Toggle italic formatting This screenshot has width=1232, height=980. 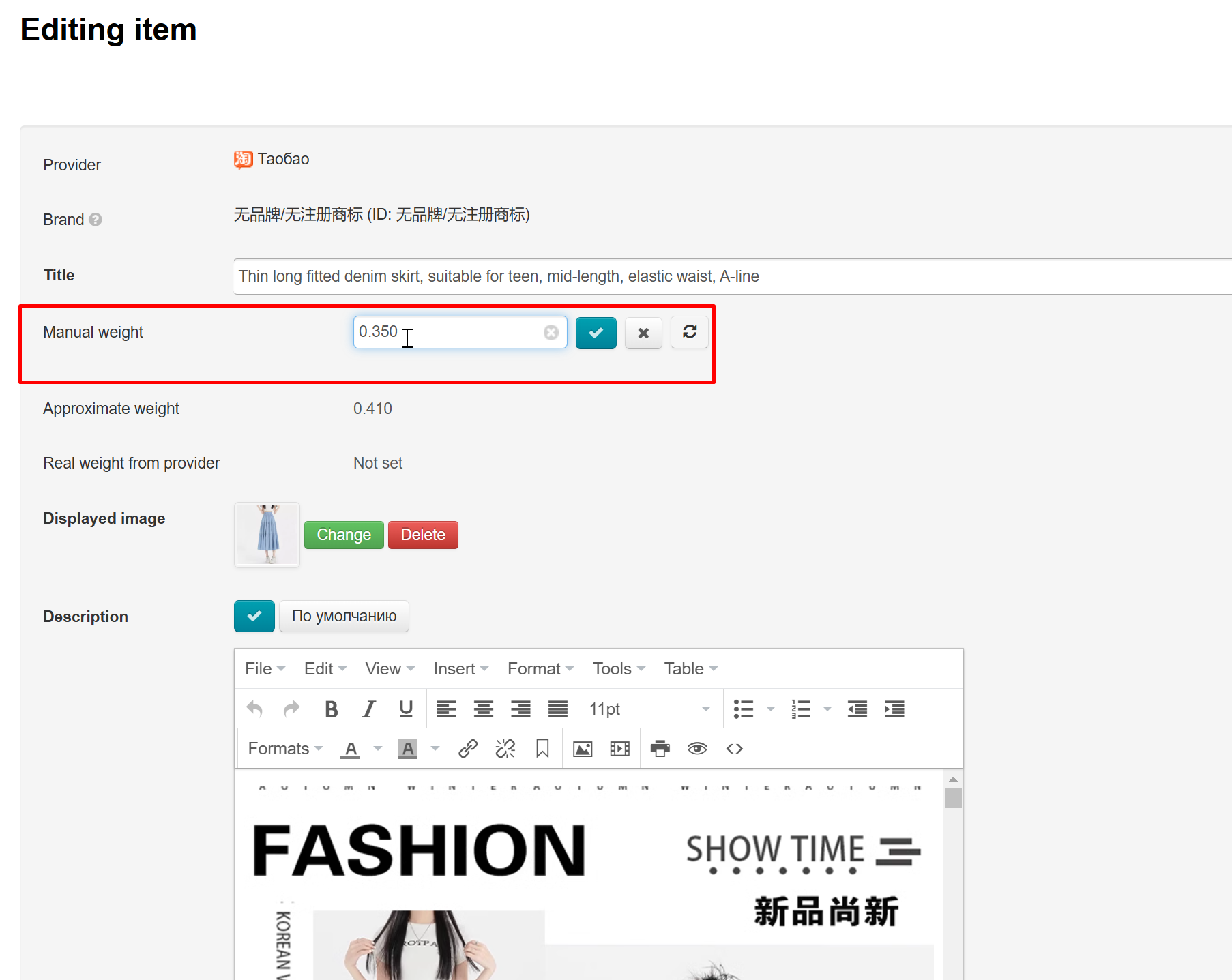pyautogui.click(x=368, y=709)
